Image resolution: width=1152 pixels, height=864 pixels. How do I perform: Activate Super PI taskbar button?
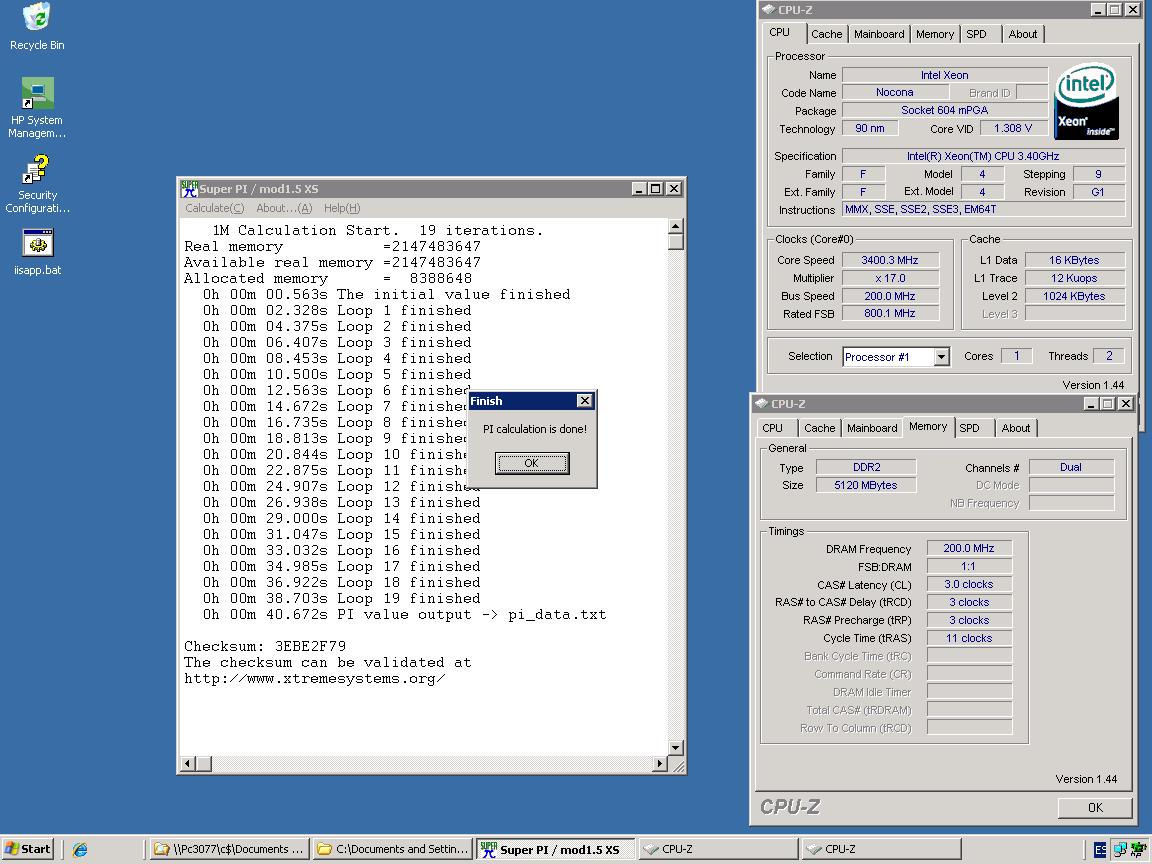(x=555, y=849)
